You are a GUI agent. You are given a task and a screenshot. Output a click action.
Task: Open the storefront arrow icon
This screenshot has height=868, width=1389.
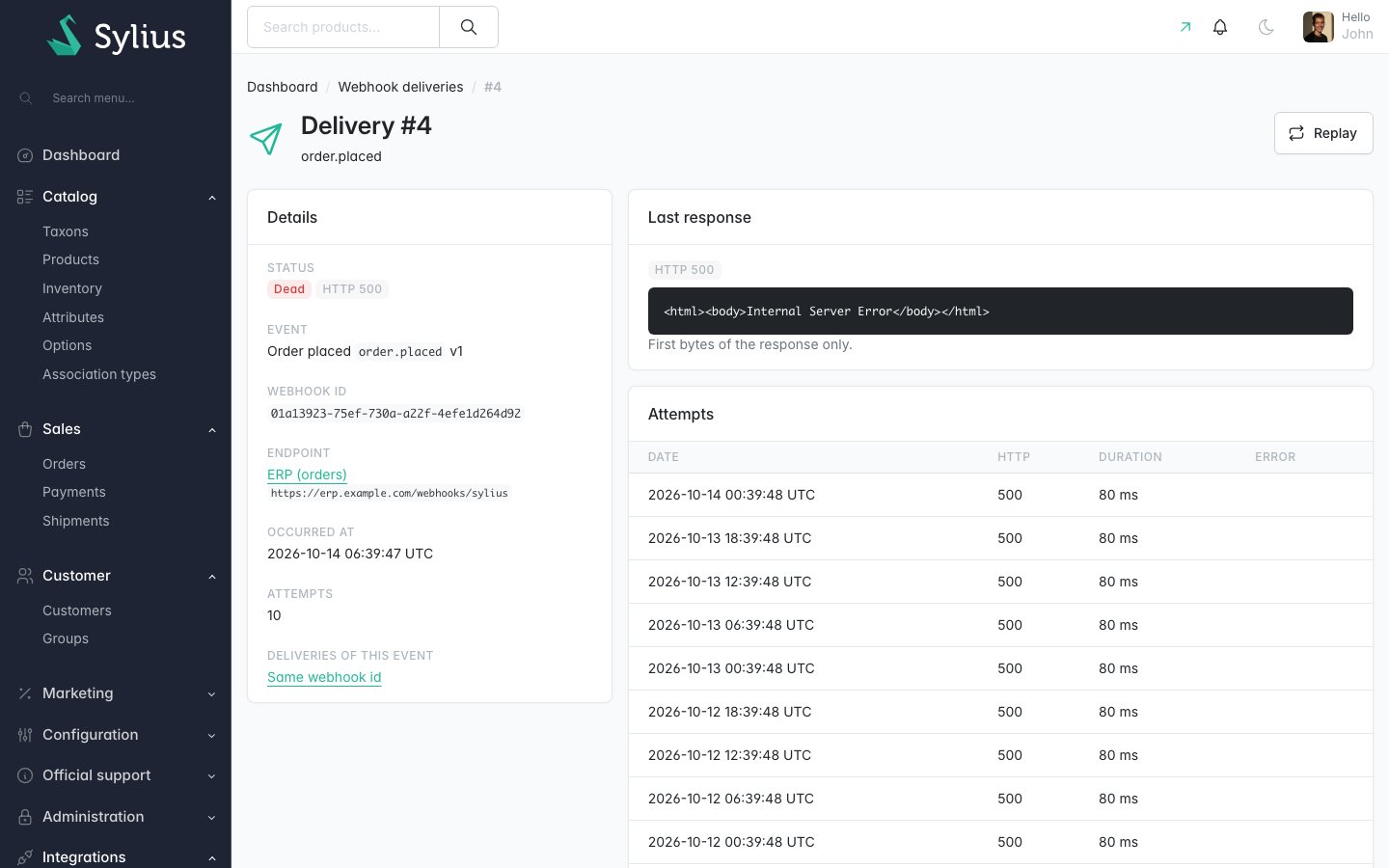[x=1185, y=27]
